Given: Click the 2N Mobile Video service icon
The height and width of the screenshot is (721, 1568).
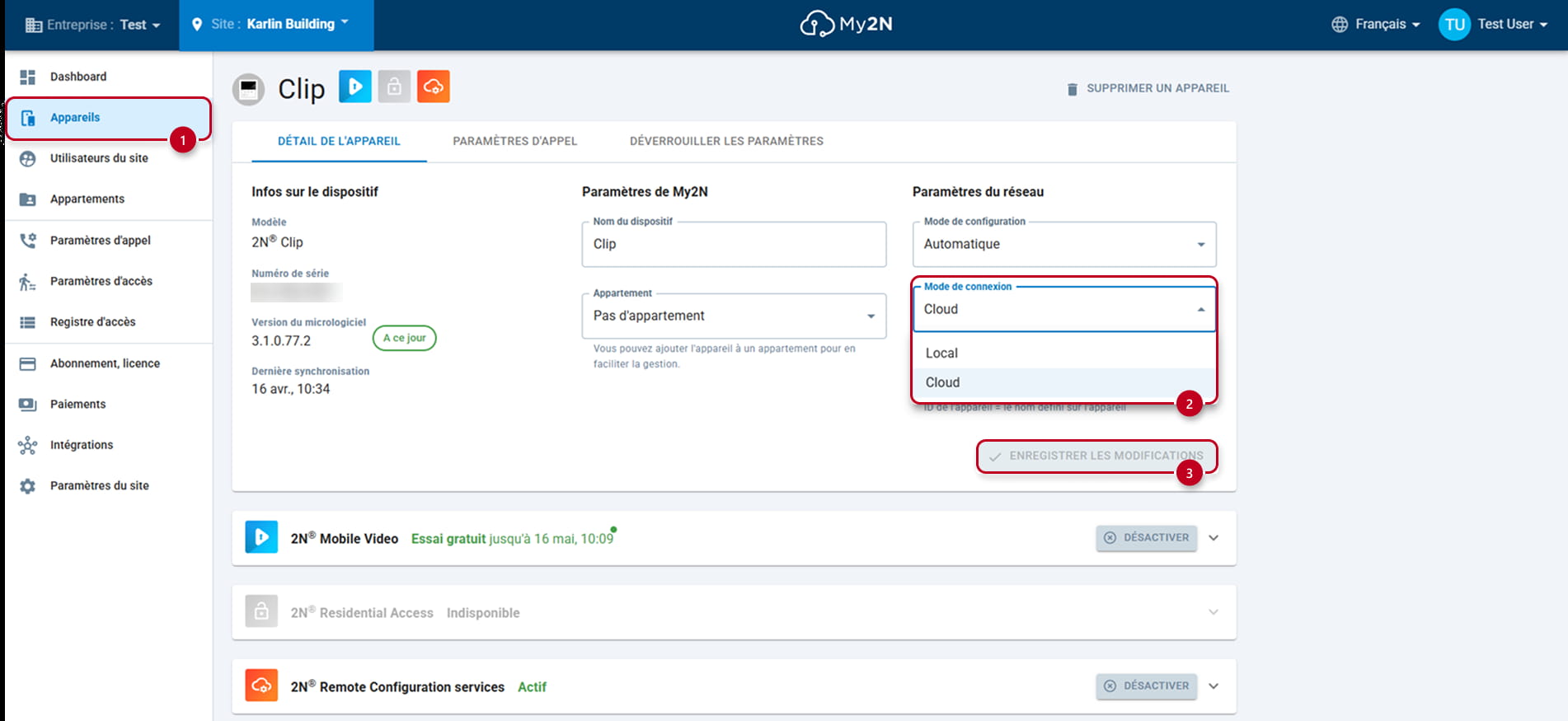Looking at the screenshot, I should tap(261, 537).
